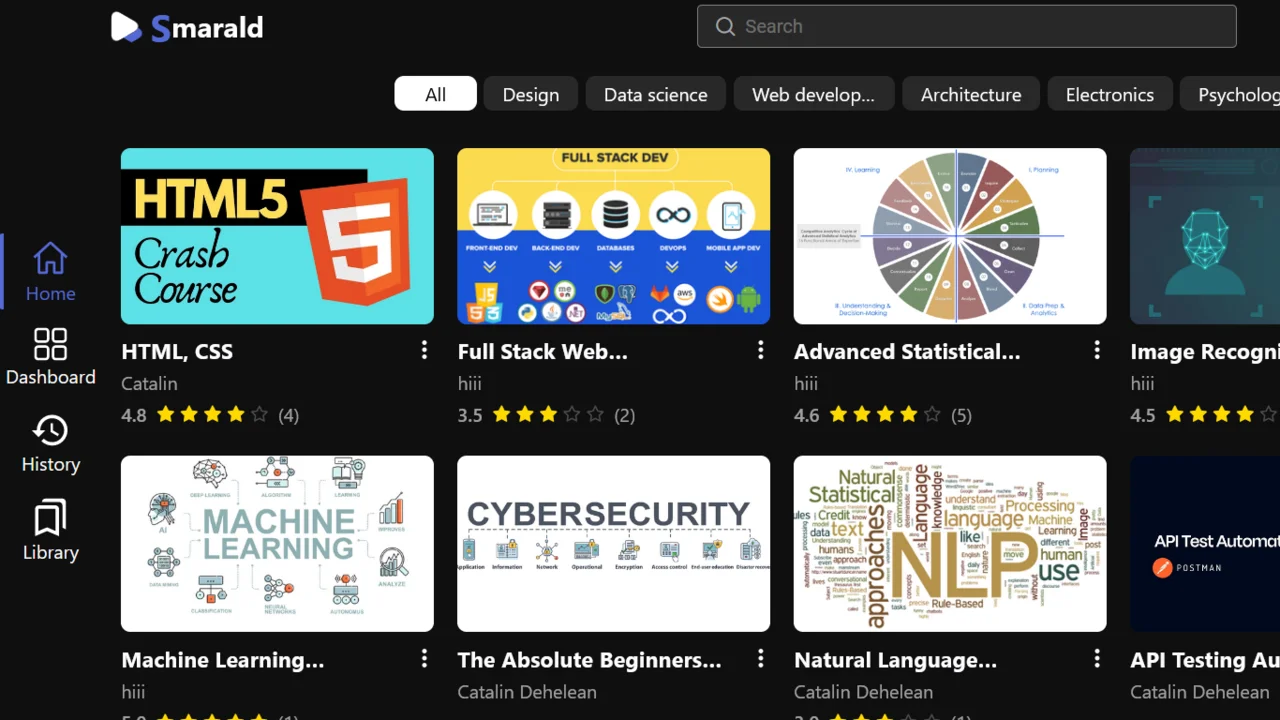Select the Web development category filter

(x=814, y=94)
